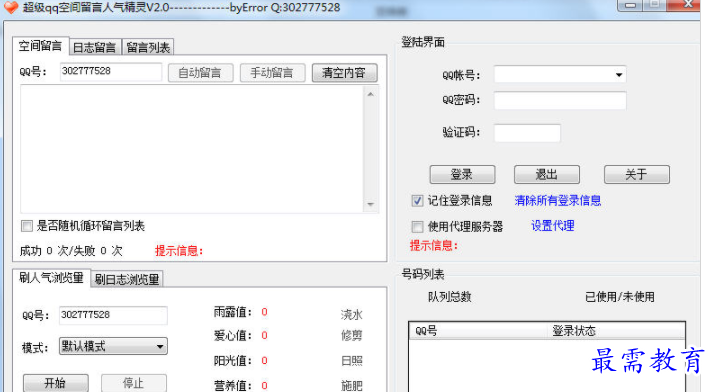Click the 队列总数 label
The height and width of the screenshot is (392, 713).
pos(449,297)
